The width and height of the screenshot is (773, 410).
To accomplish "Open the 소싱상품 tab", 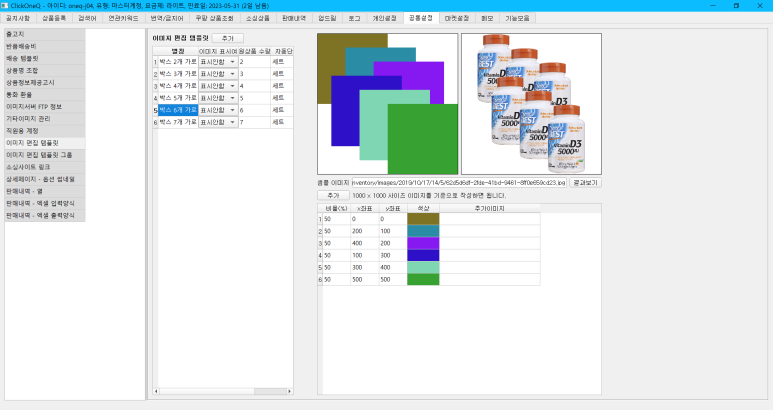I will [x=258, y=18].
